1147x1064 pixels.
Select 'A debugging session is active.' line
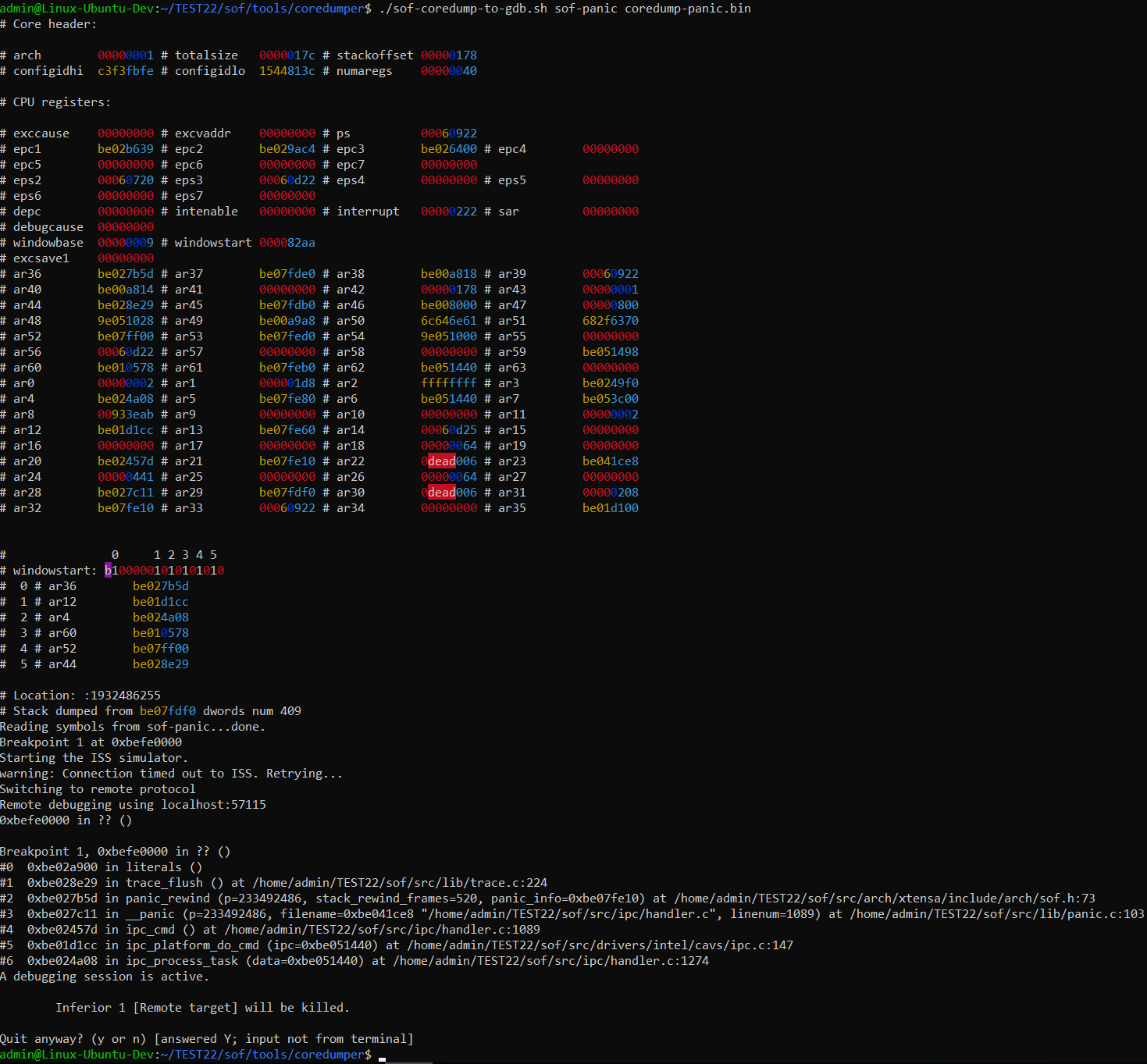click(x=105, y=977)
